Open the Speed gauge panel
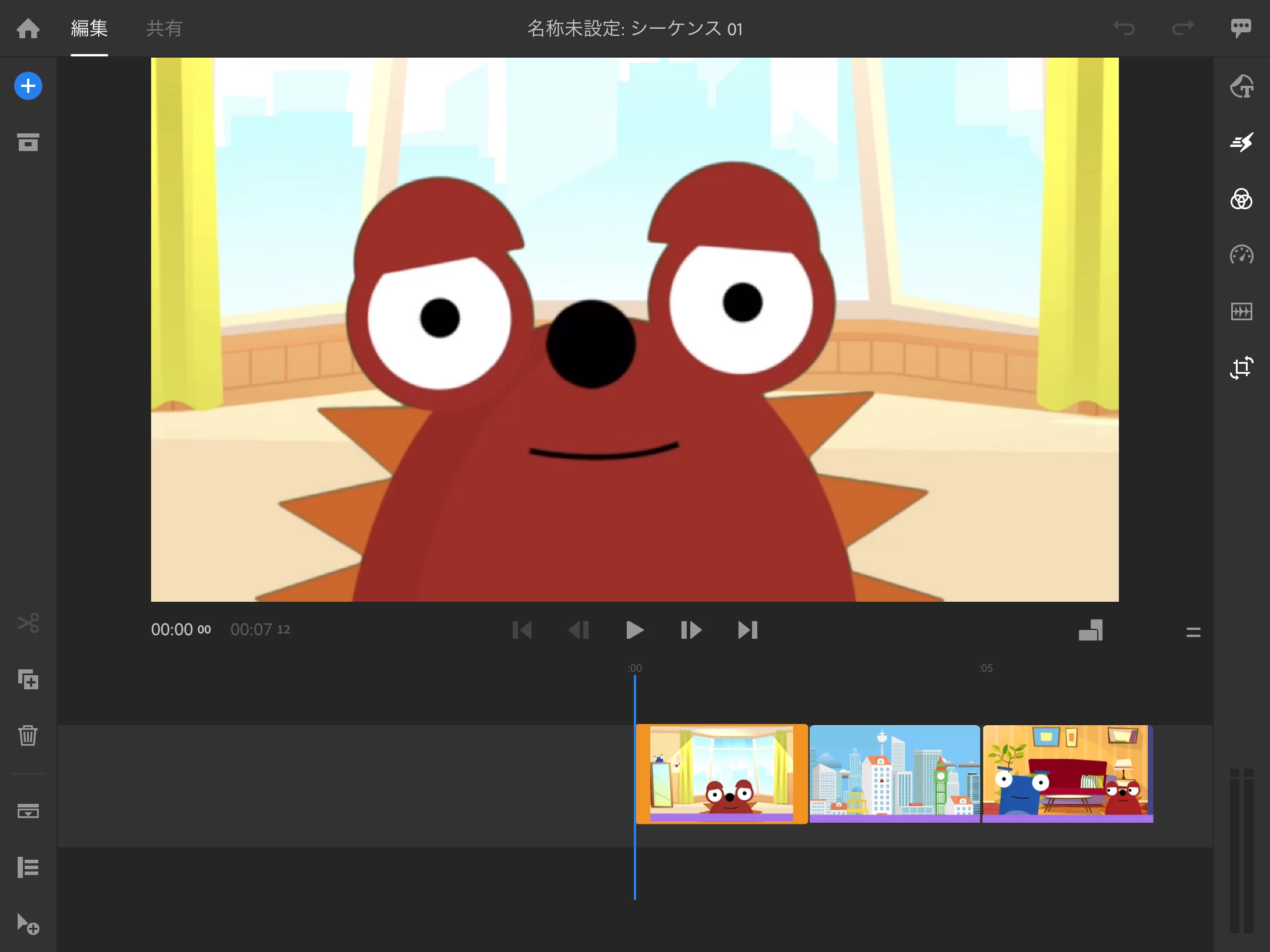The height and width of the screenshot is (952, 1270). pos(1241,255)
